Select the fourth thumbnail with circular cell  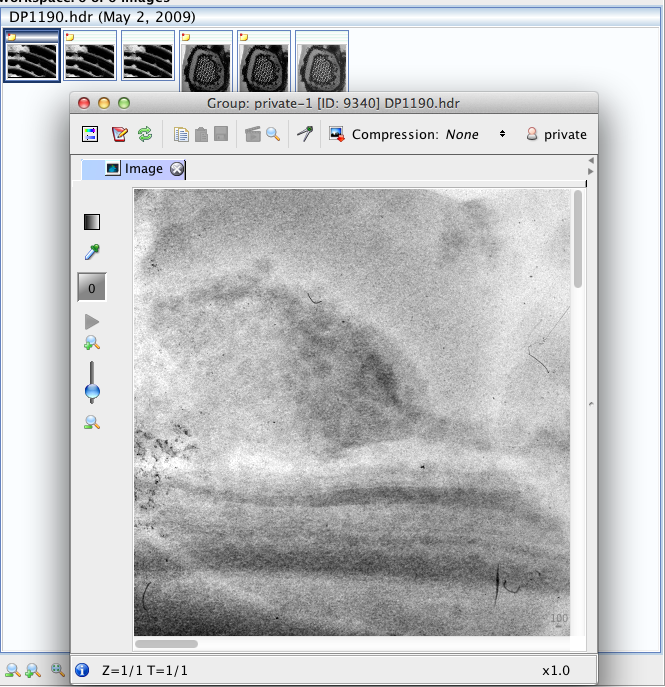(206, 60)
